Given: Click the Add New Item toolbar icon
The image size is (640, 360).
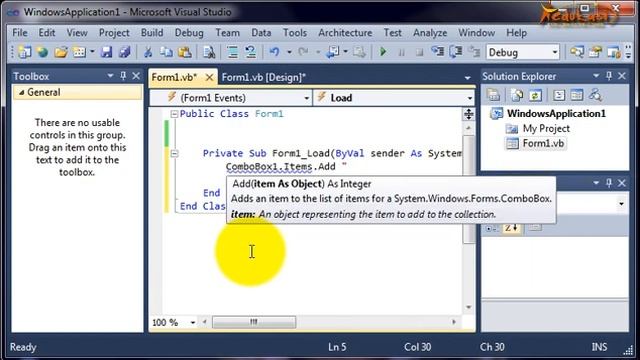Looking at the screenshot, I should tap(79, 52).
